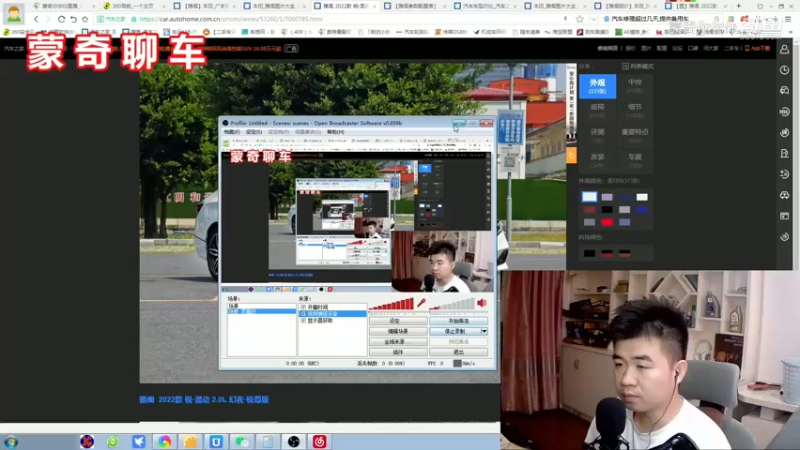
Task: Open the 重要特点 category tile
Action: [x=635, y=135]
